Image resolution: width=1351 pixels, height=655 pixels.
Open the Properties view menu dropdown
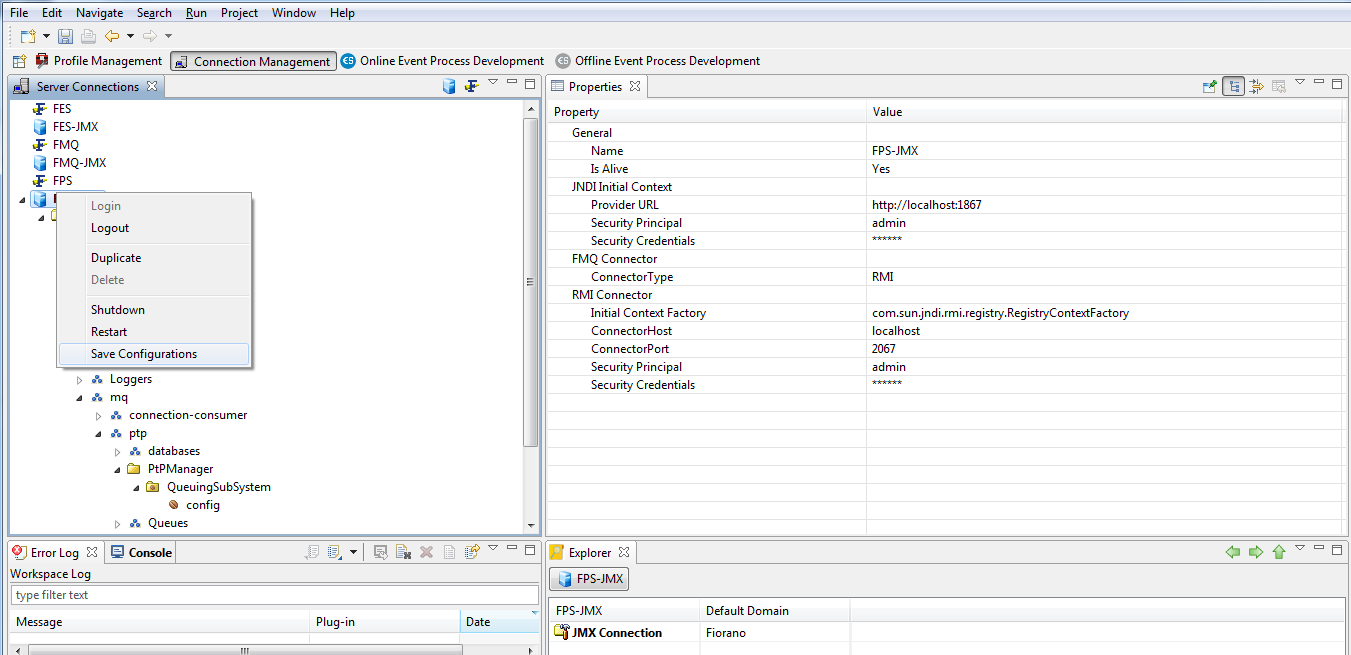(1300, 83)
